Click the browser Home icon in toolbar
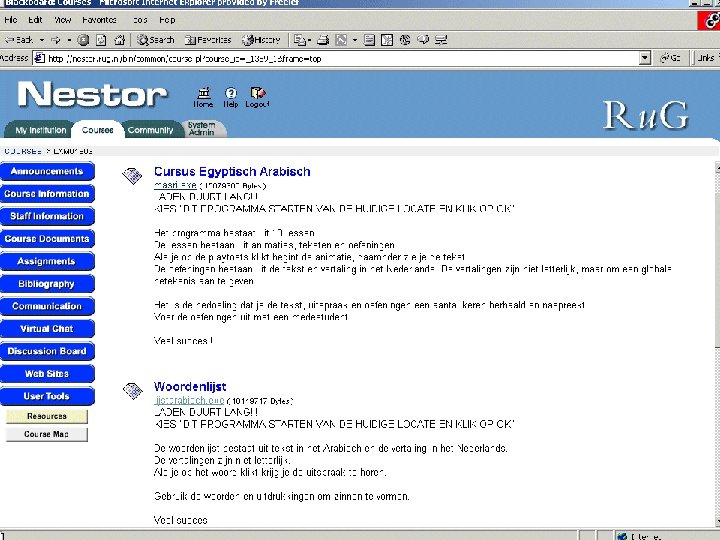Screen dimensions: 720x540 pos(119,40)
